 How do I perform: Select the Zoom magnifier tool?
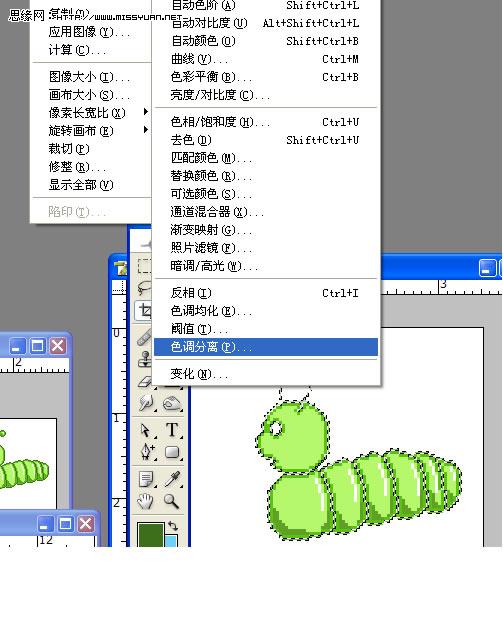tap(171, 501)
